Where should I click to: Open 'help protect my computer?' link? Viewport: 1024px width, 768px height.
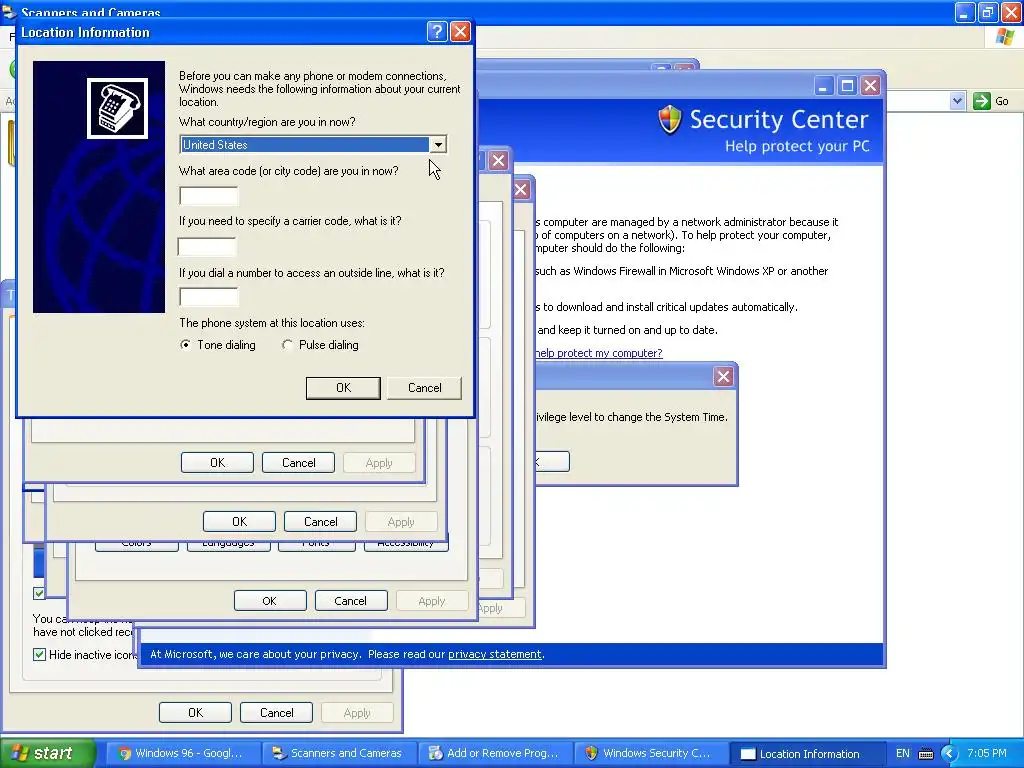pyautogui.click(x=598, y=353)
